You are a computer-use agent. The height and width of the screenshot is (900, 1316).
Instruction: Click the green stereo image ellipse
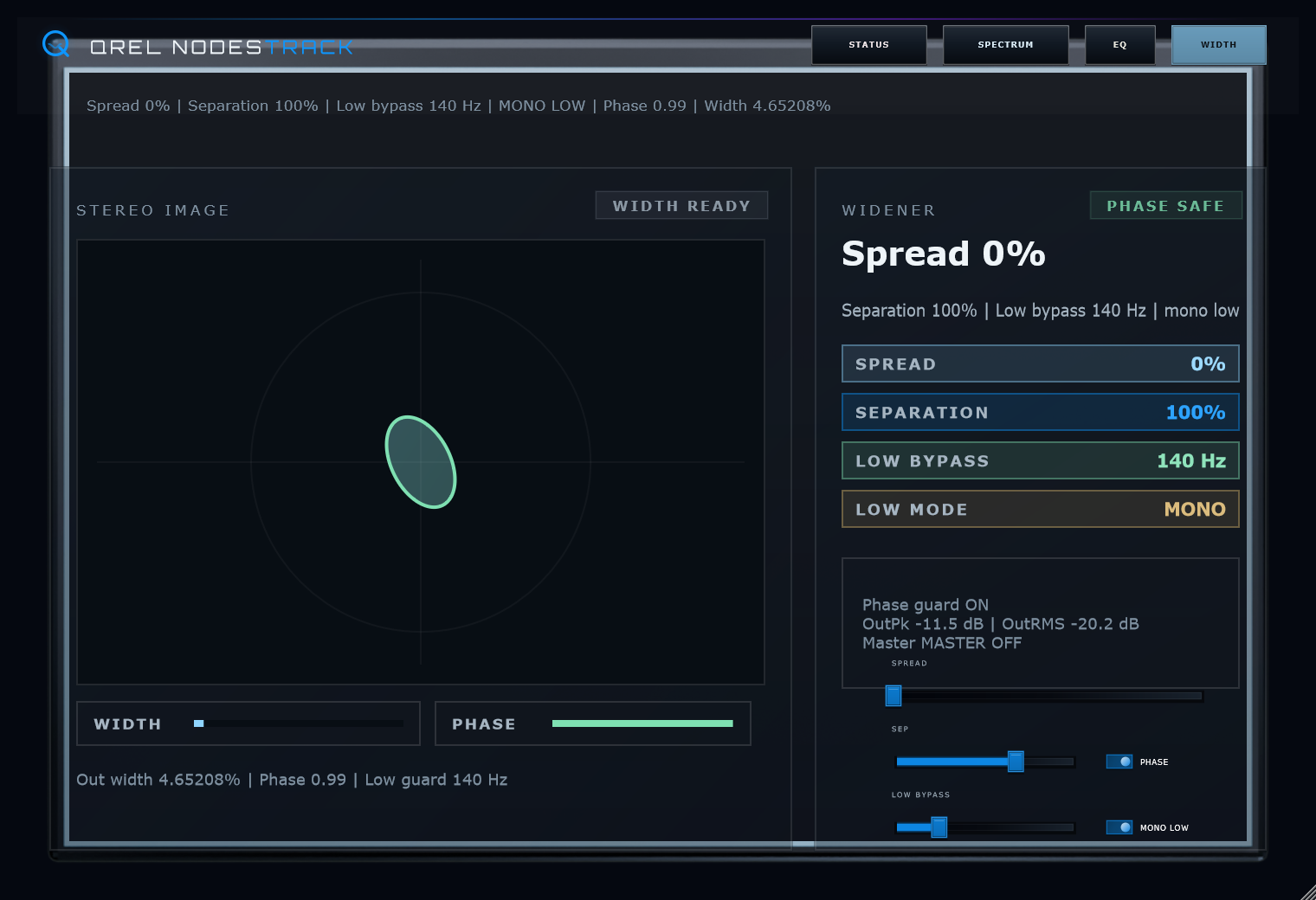[421, 462]
